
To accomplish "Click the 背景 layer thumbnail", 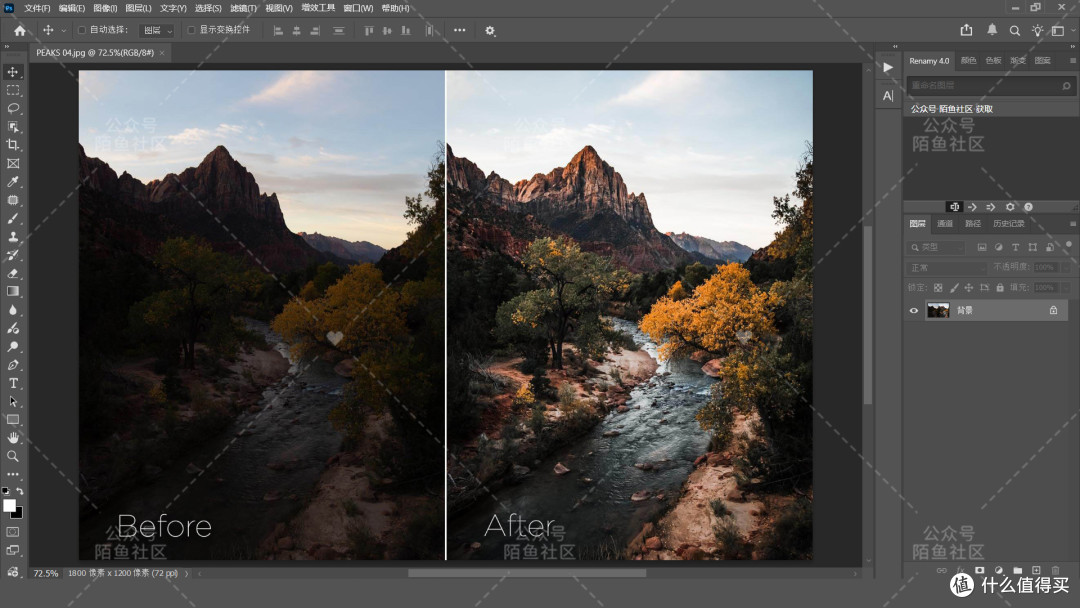I will pyautogui.click(x=938, y=311).
